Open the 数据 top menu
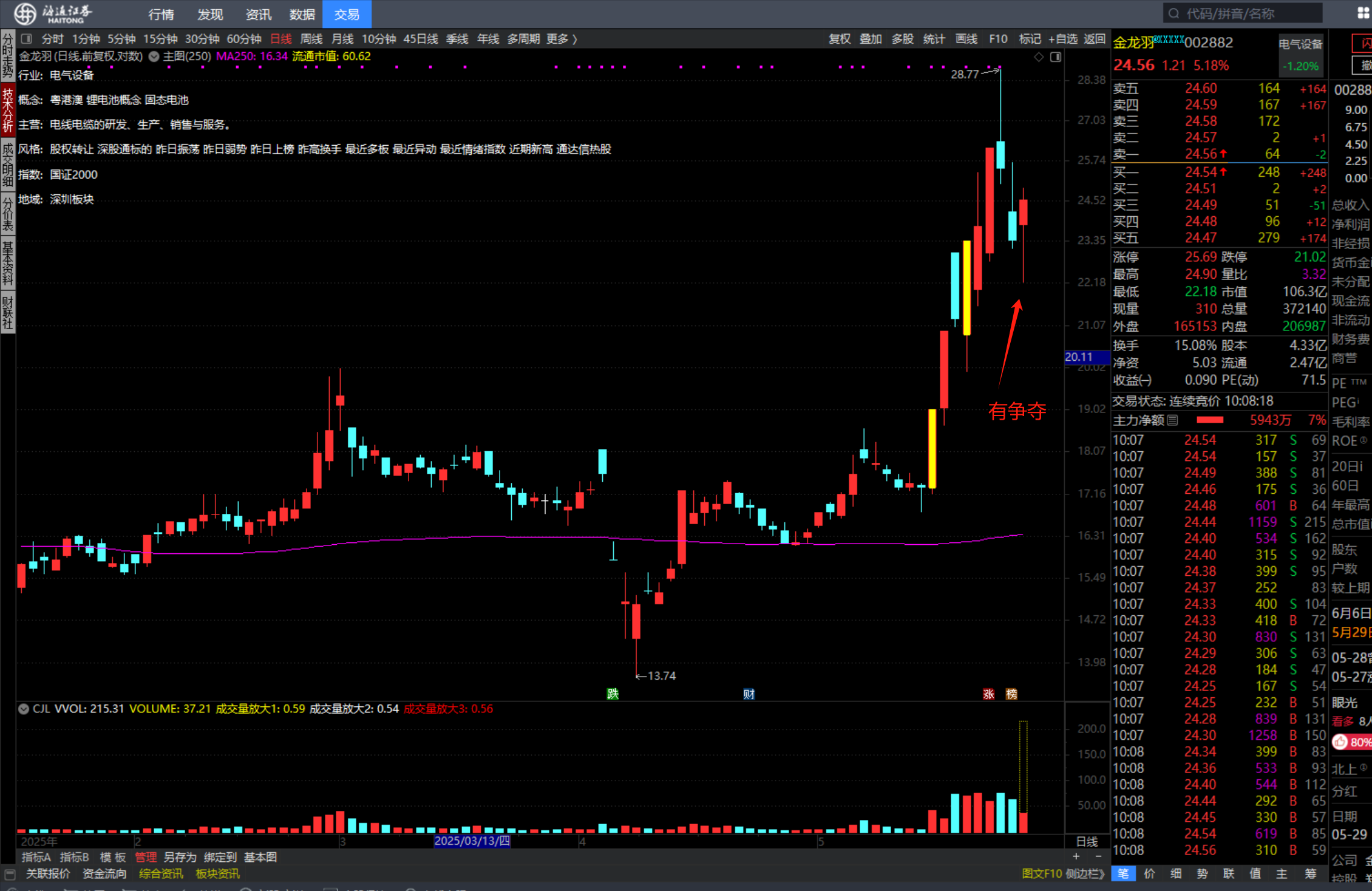The width and height of the screenshot is (1372, 891). [x=302, y=14]
